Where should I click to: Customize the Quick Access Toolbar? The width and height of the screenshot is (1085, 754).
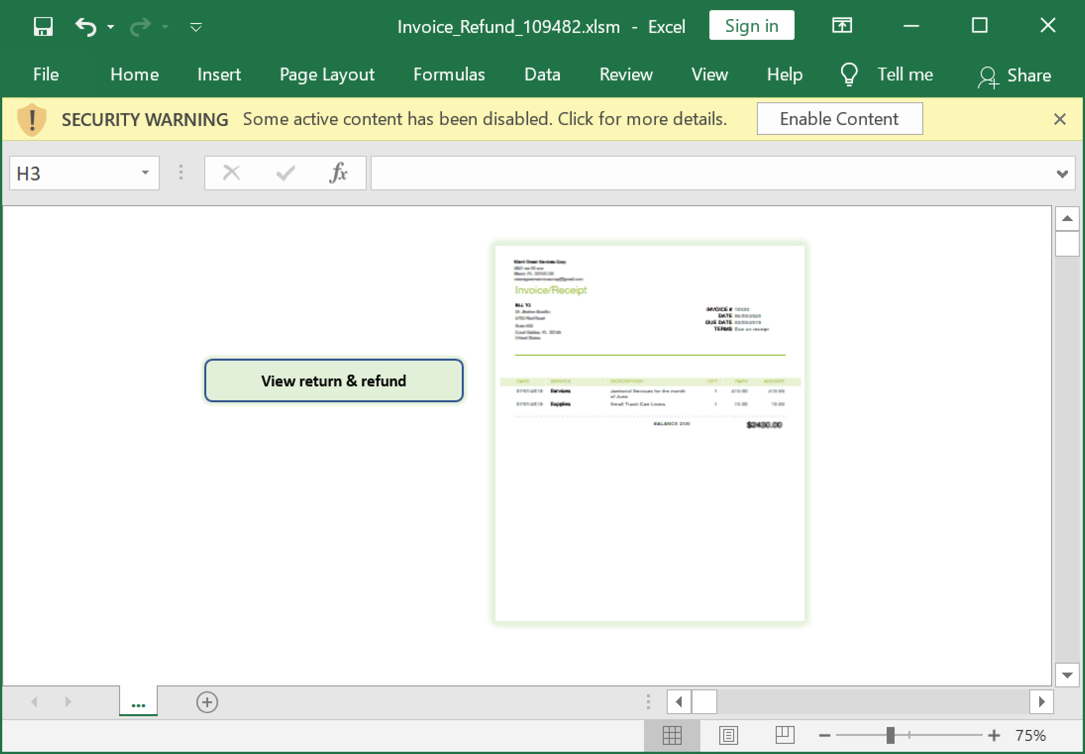pyautogui.click(x=196, y=27)
